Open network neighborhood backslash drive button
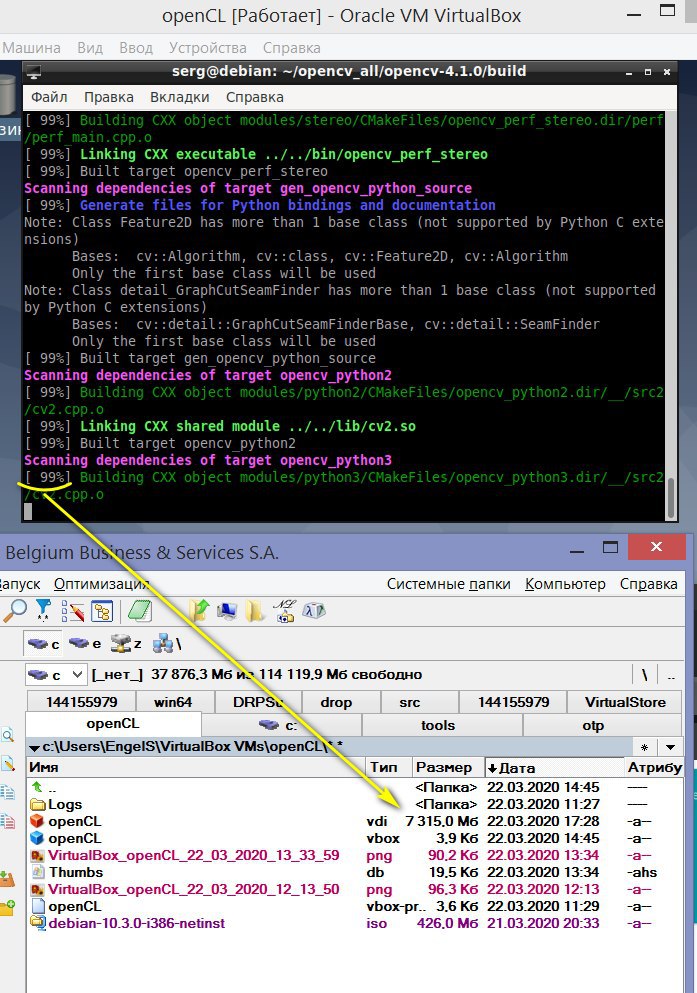This screenshot has width=697, height=993. [x=167, y=643]
